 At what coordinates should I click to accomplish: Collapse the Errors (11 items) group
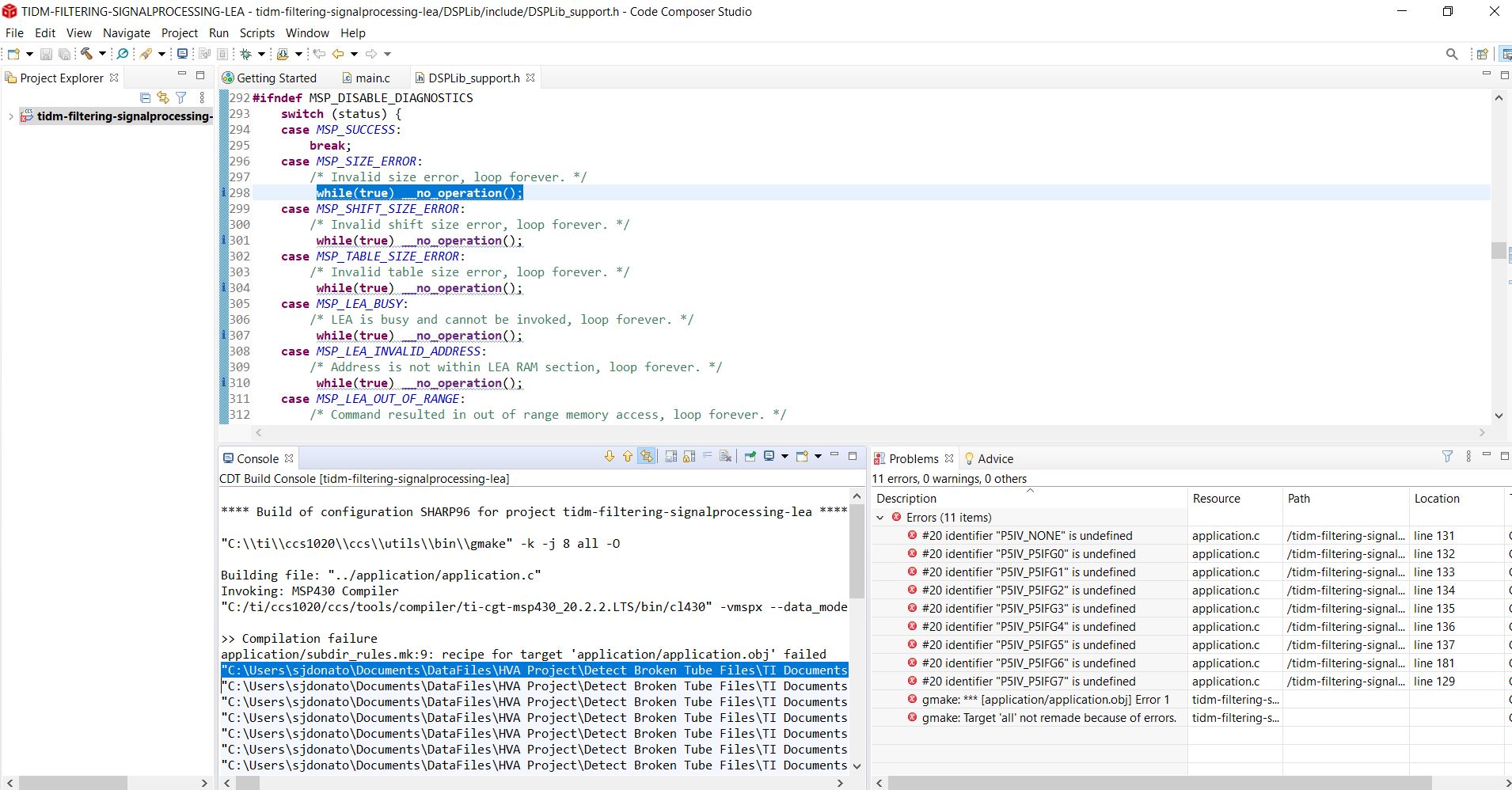click(879, 518)
